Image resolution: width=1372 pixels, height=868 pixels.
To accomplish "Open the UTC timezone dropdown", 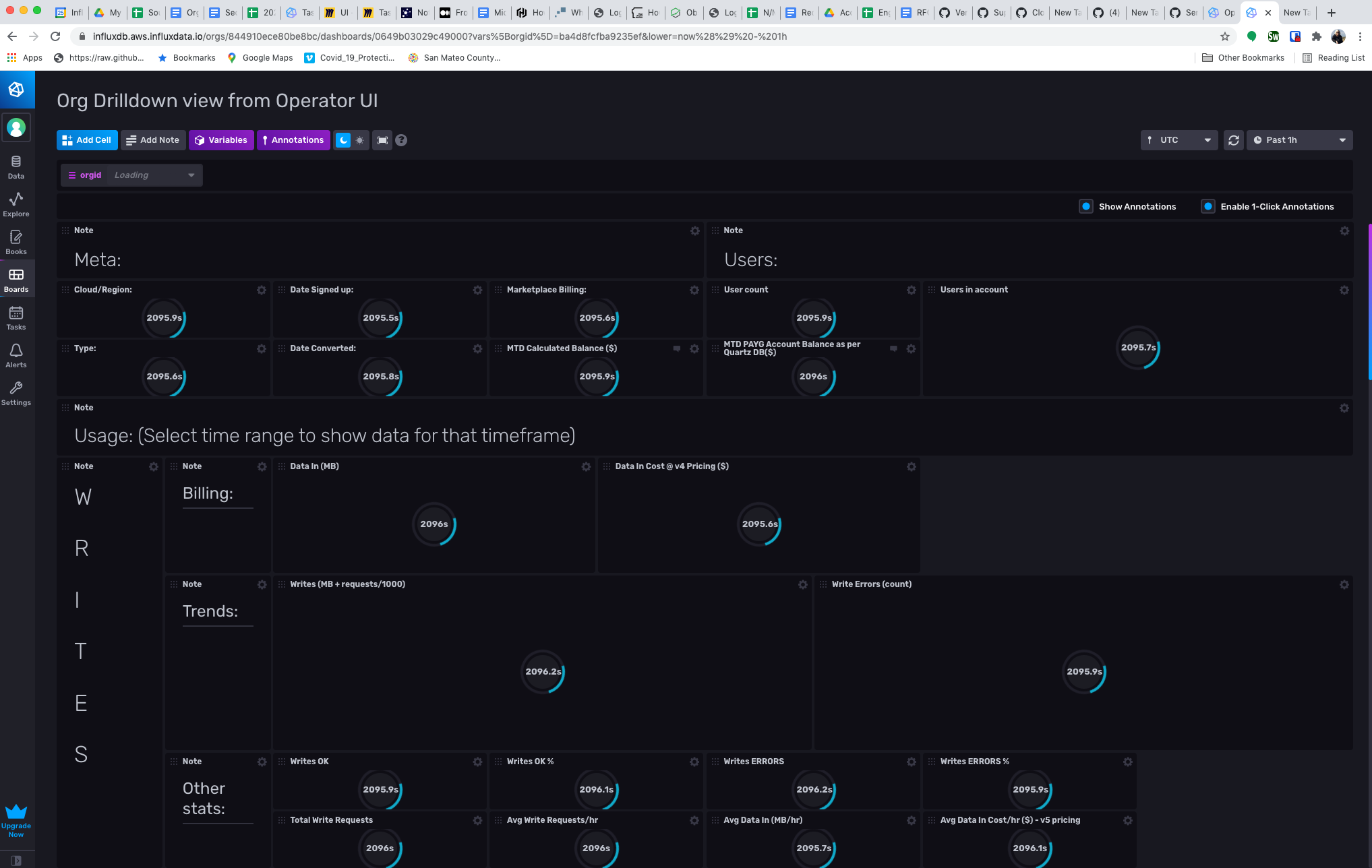I will point(1179,140).
